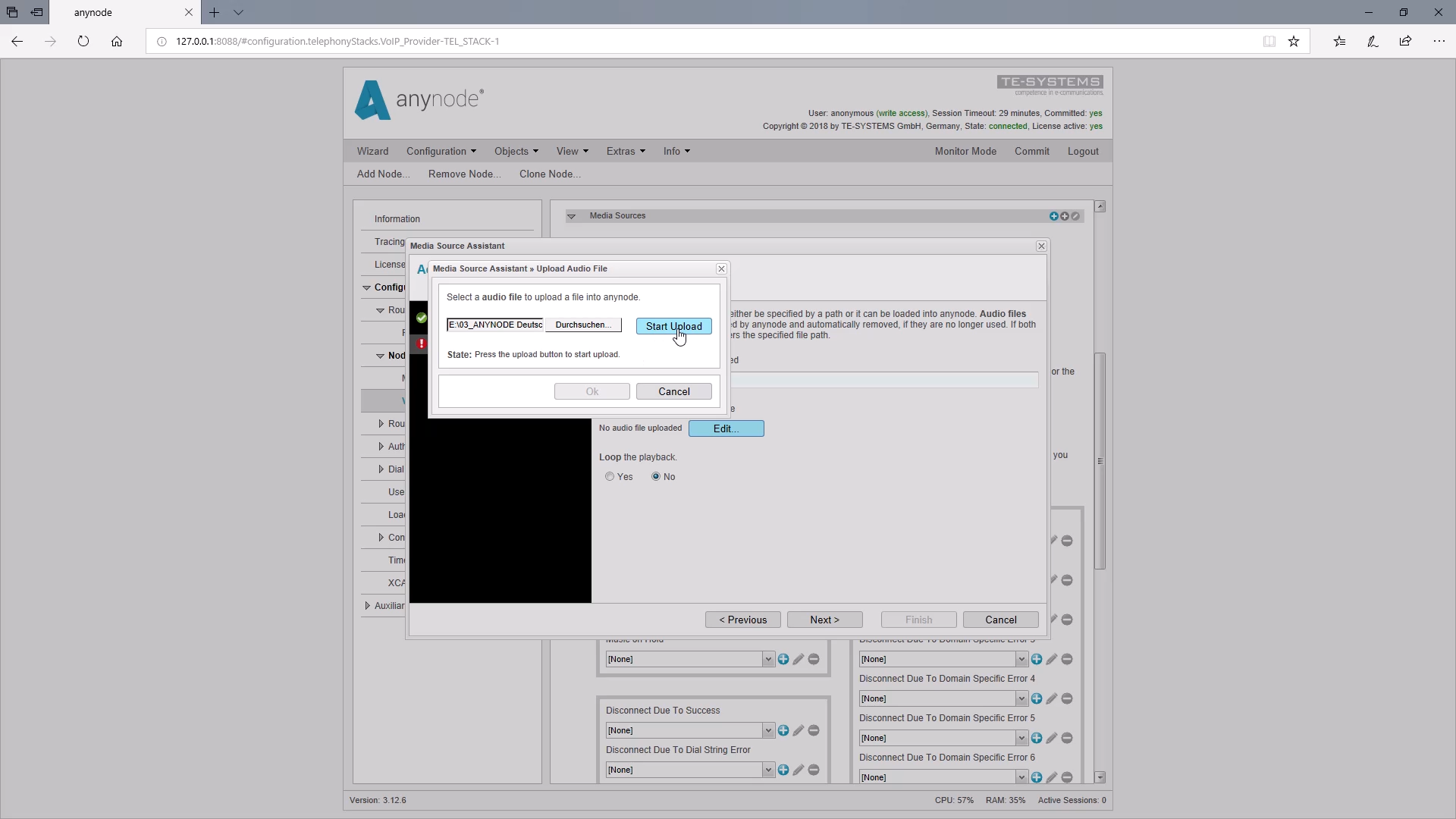Add media source for Disconnect Due To Success
This screenshot has height=819, width=1456.
783,730
